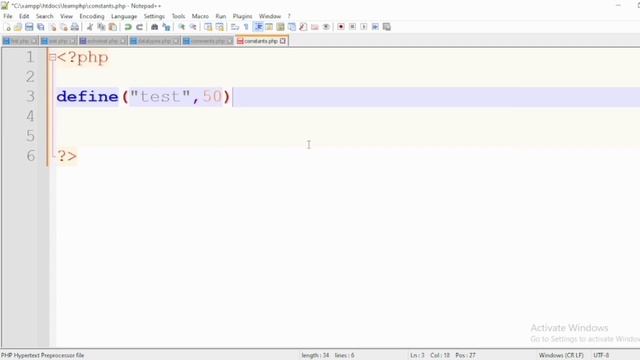
Task: Open the View menu
Action: (x=66, y=16)
